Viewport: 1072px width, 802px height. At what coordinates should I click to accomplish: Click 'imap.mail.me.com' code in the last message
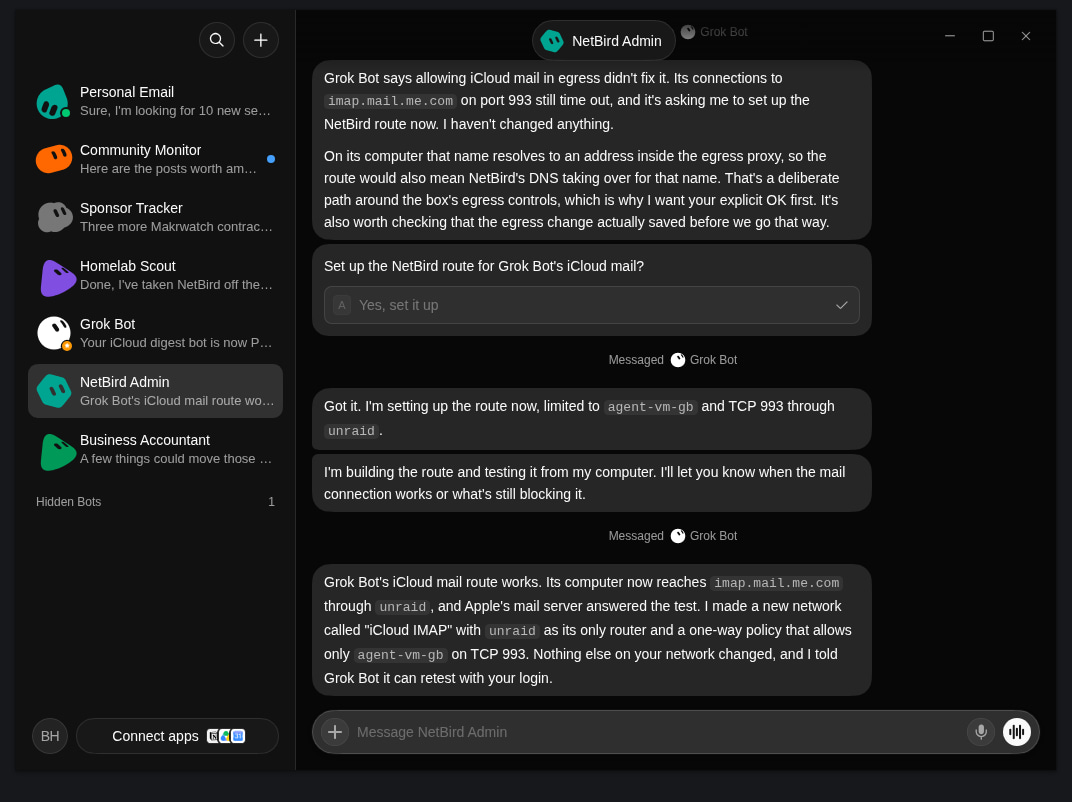coord(777,583)
